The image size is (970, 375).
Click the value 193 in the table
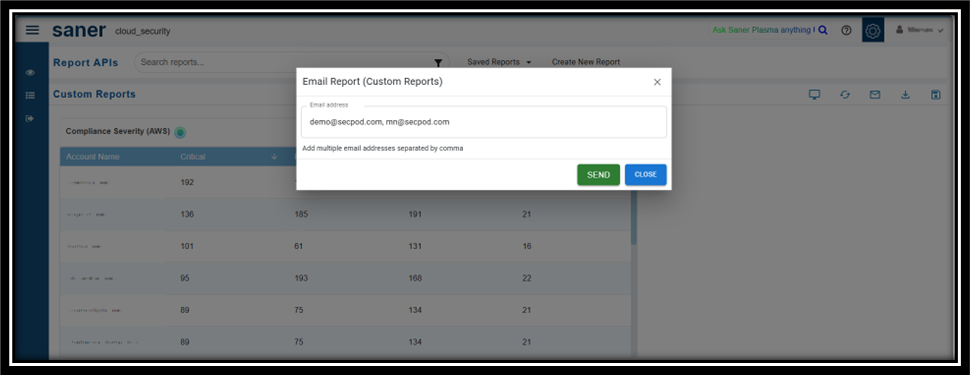[301, 278]
